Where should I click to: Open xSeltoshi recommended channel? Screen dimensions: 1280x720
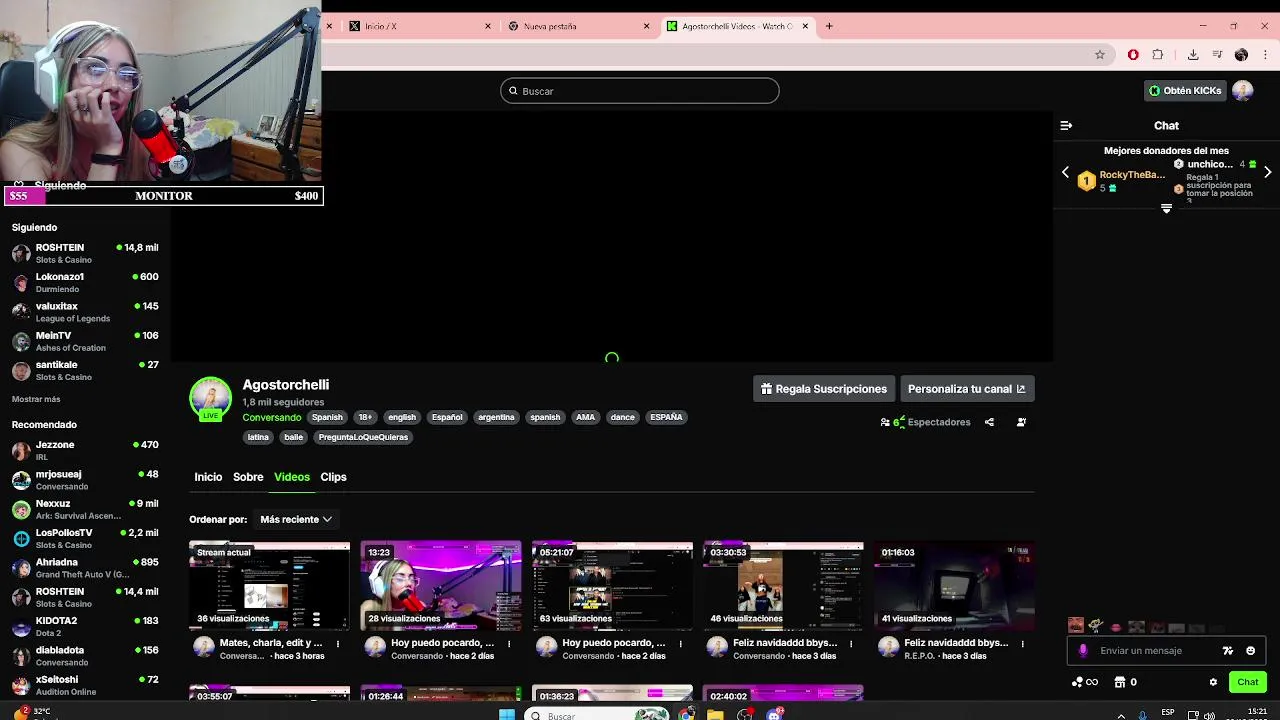[x=85, y=685]
